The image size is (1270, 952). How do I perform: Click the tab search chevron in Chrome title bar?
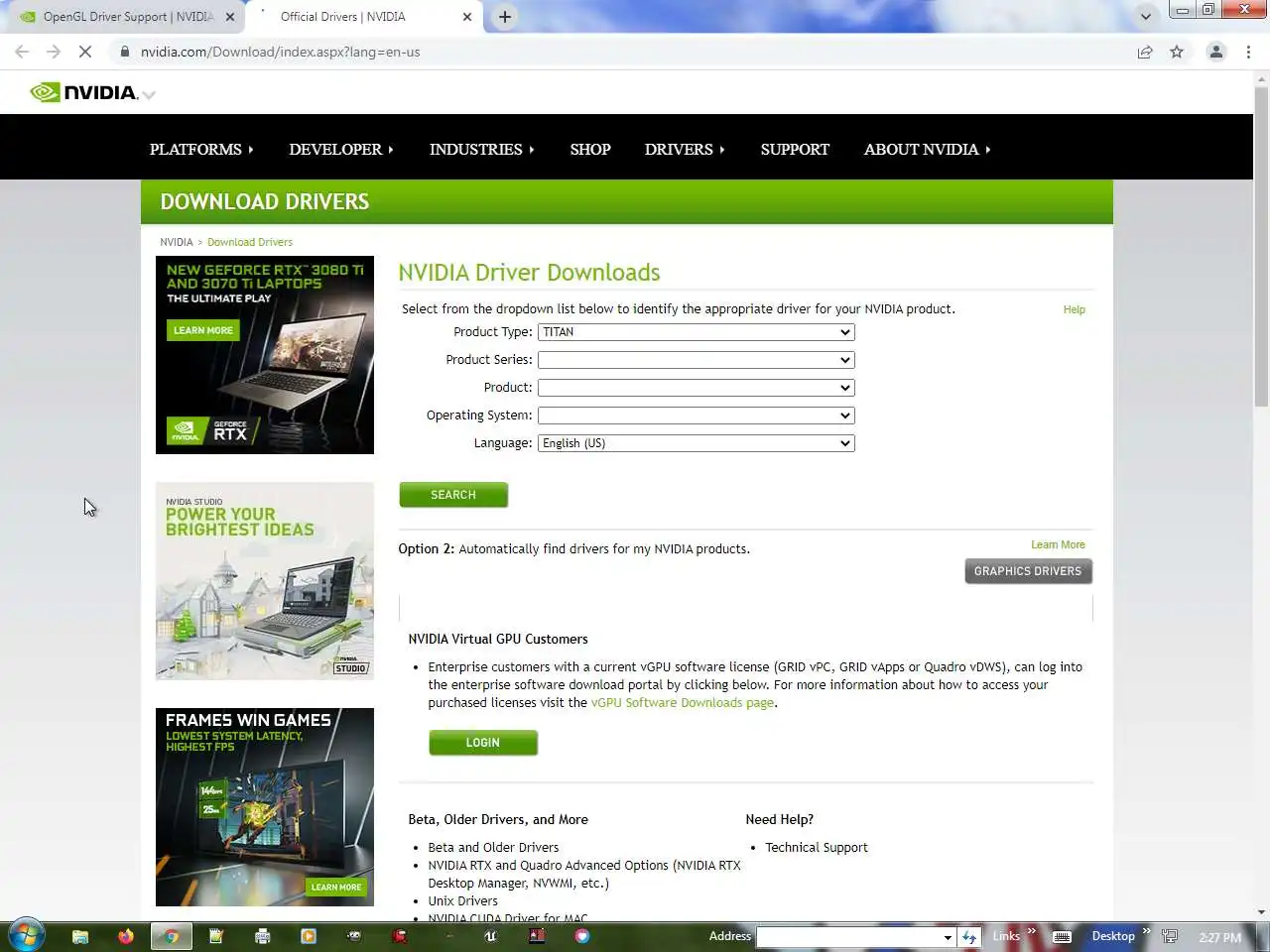click(x=1146, y=17)
